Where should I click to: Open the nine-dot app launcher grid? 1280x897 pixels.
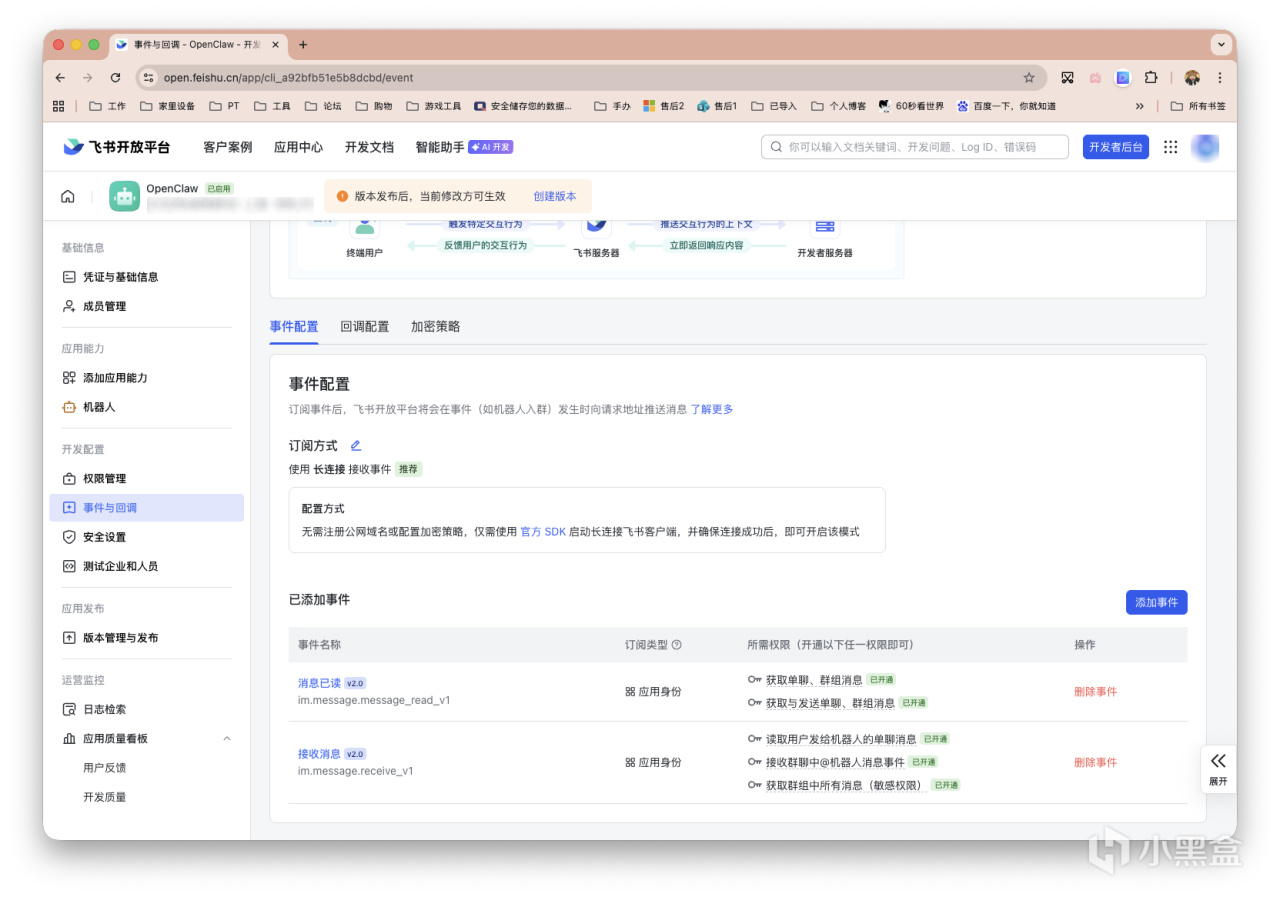tap(1171, 147)
